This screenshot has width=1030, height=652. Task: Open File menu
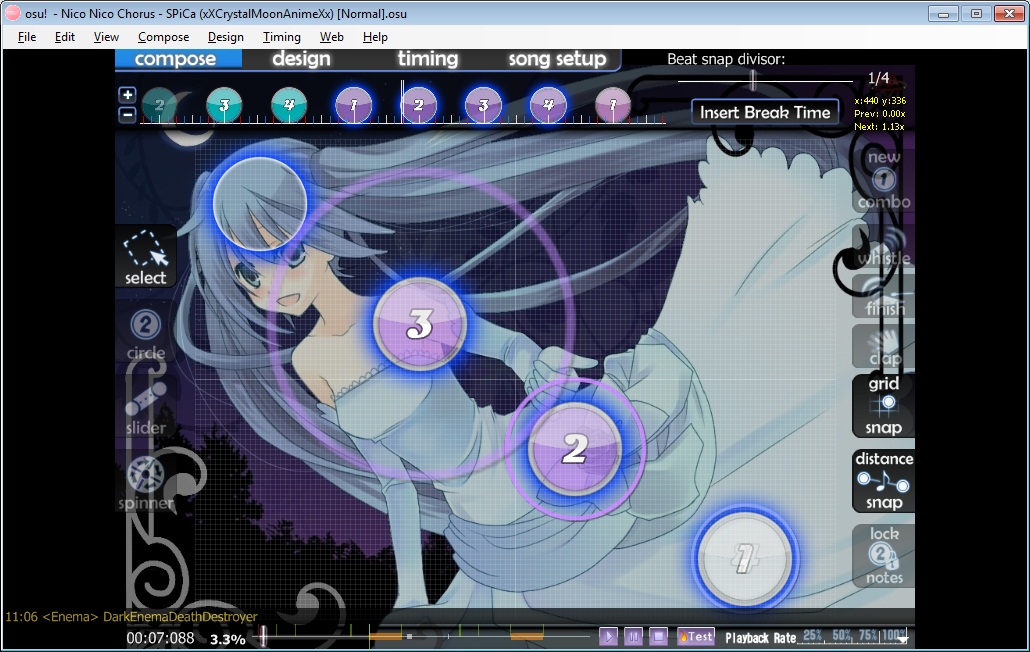click(x=27, y=37)
